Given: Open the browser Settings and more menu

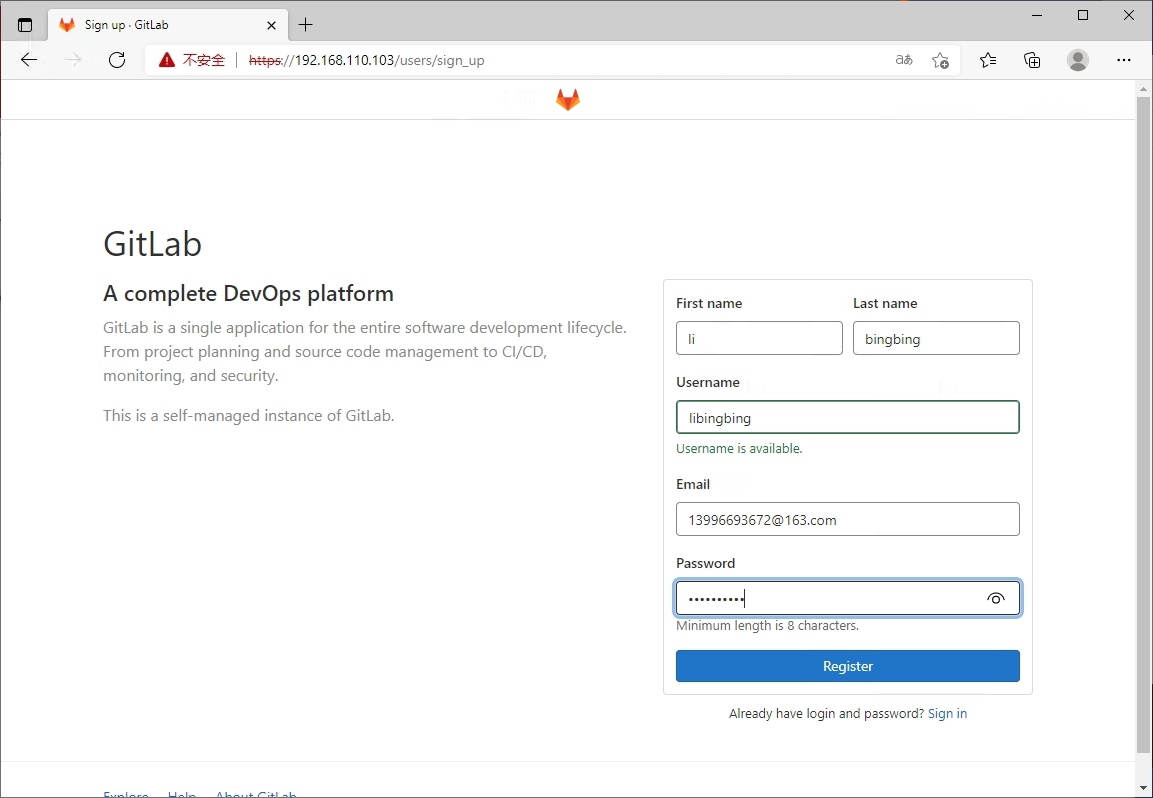Looking at the screenshot, I should [1124, 60].
